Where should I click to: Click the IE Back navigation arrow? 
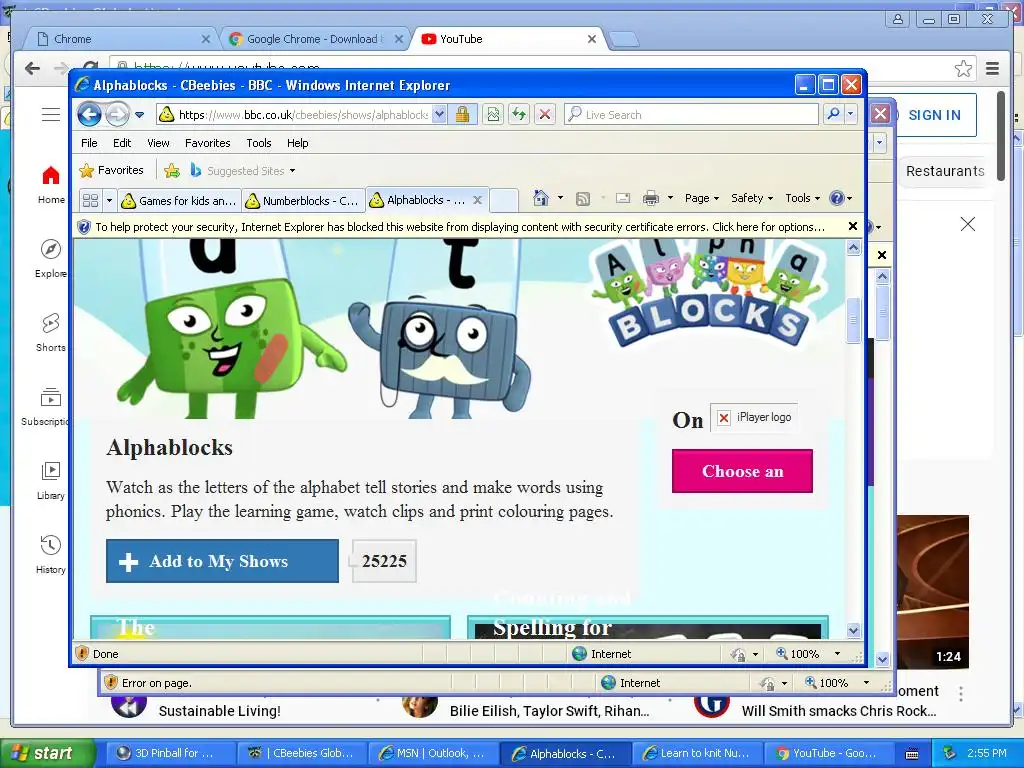89,115
